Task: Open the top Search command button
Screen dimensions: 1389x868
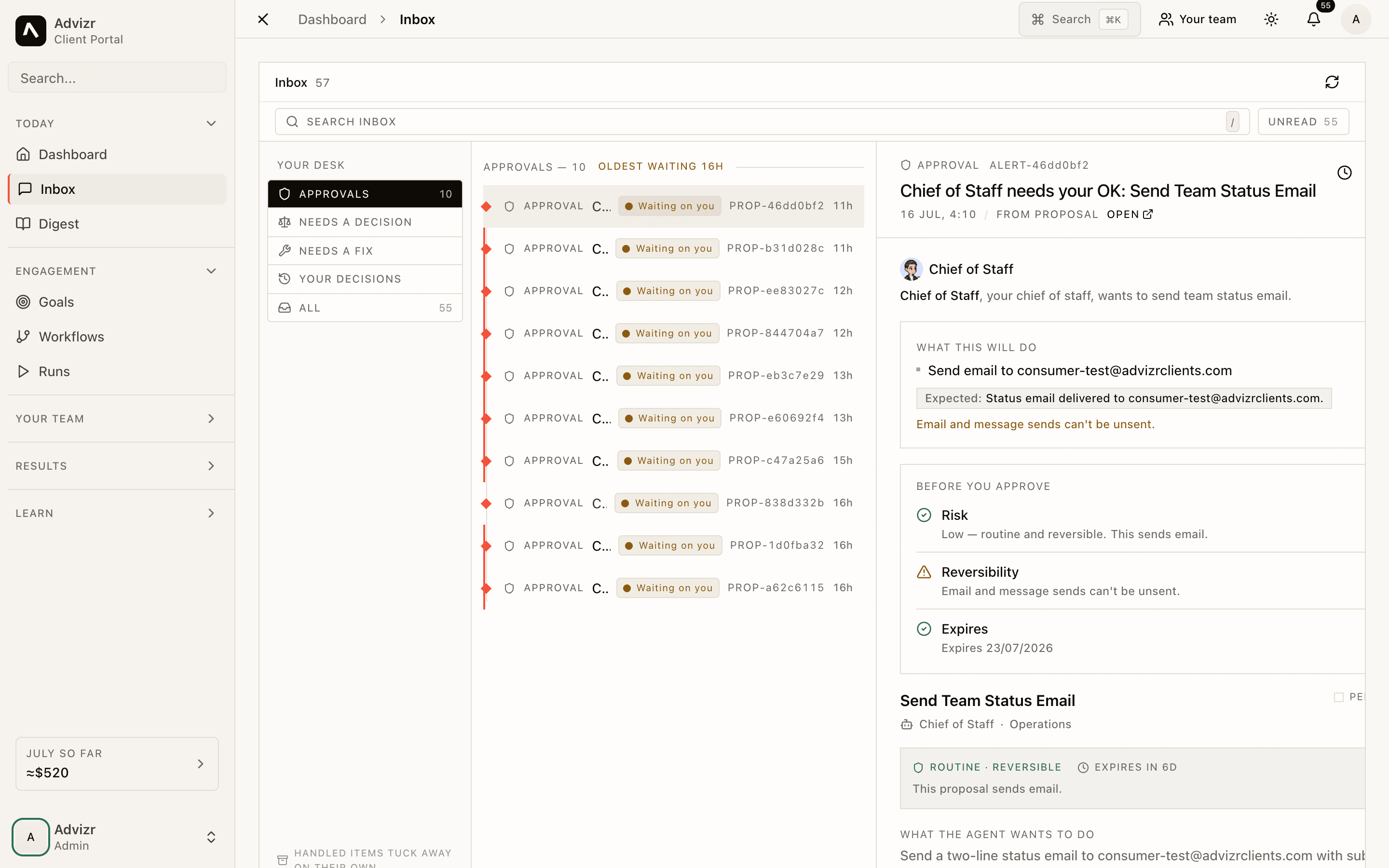Action: pyautogui.click(x=1079, y=19)
